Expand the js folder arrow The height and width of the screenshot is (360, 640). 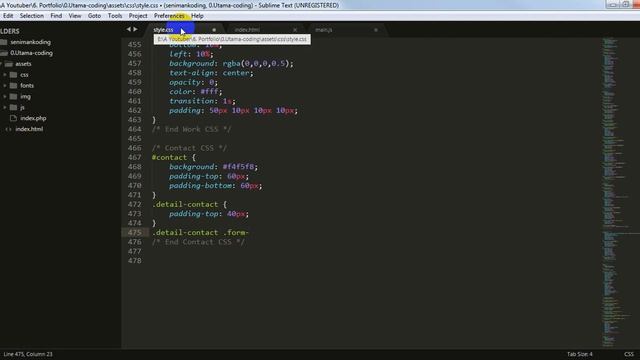pos(5,107)
